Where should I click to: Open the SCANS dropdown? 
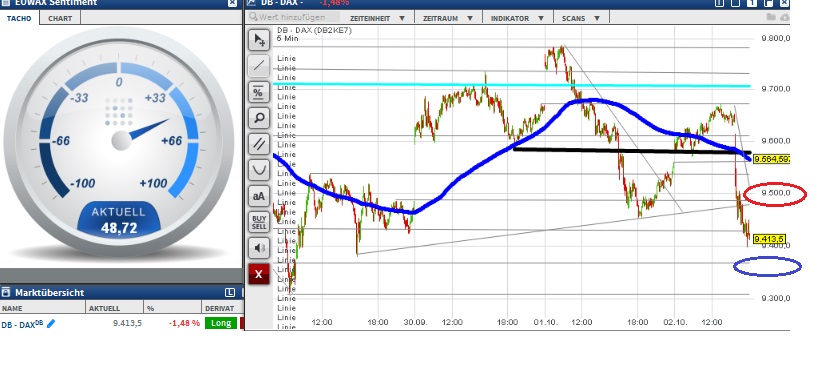[x=581, y=18]
